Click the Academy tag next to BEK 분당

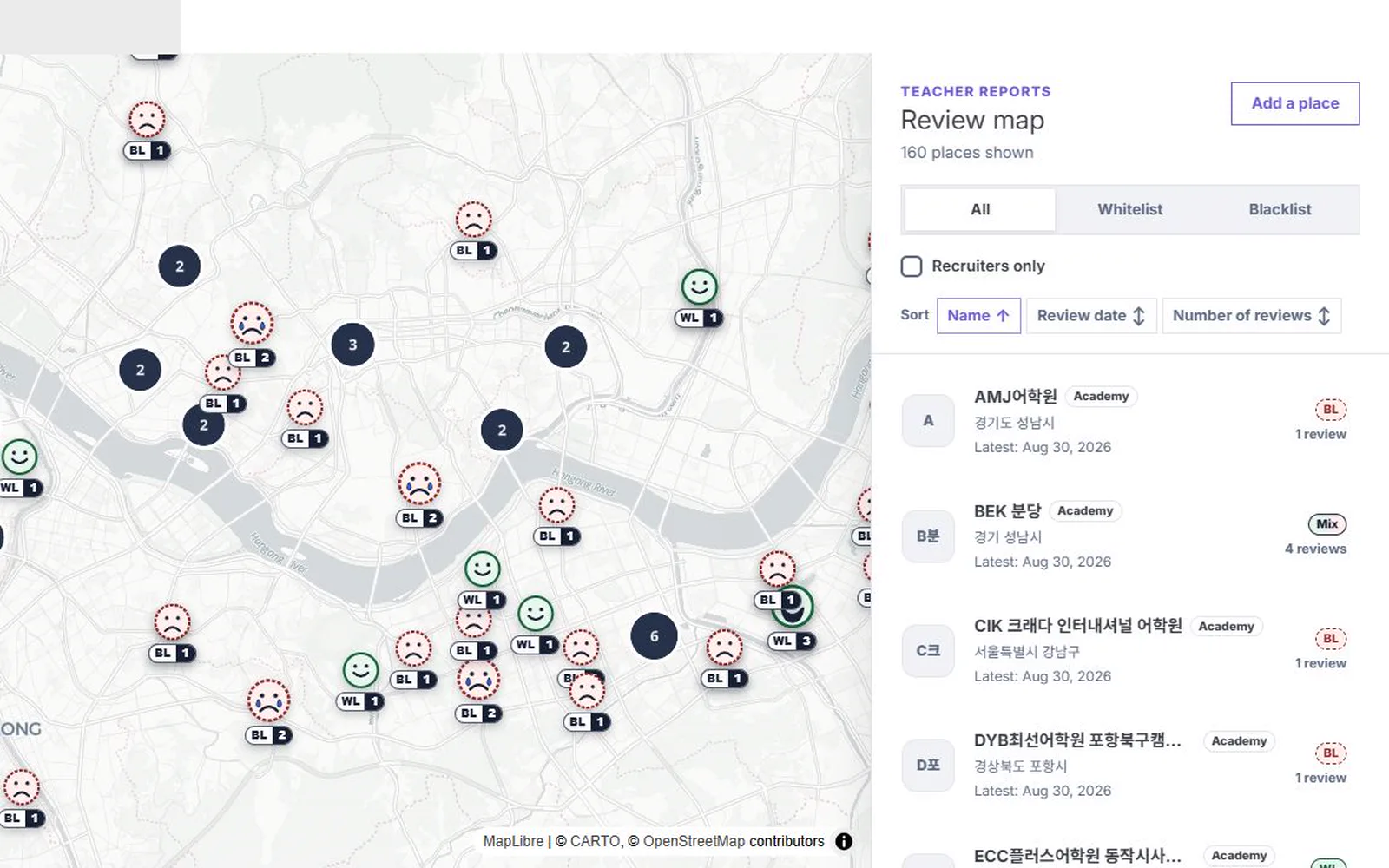pos(1085,511)
